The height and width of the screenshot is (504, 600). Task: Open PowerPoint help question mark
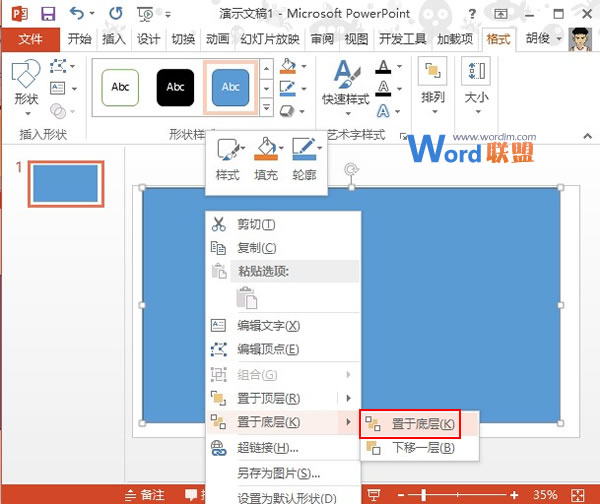pyautogui.click(x=472, y=14)
